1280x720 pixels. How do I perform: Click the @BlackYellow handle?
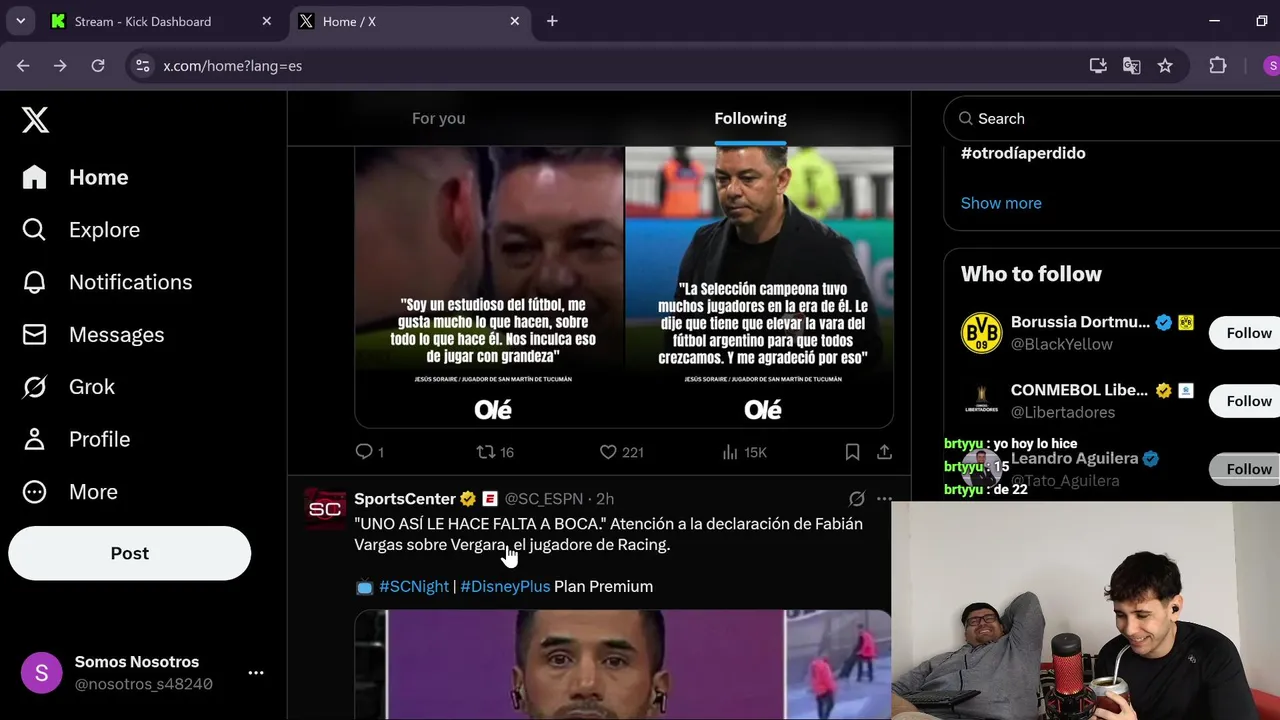pos(1061,344)
